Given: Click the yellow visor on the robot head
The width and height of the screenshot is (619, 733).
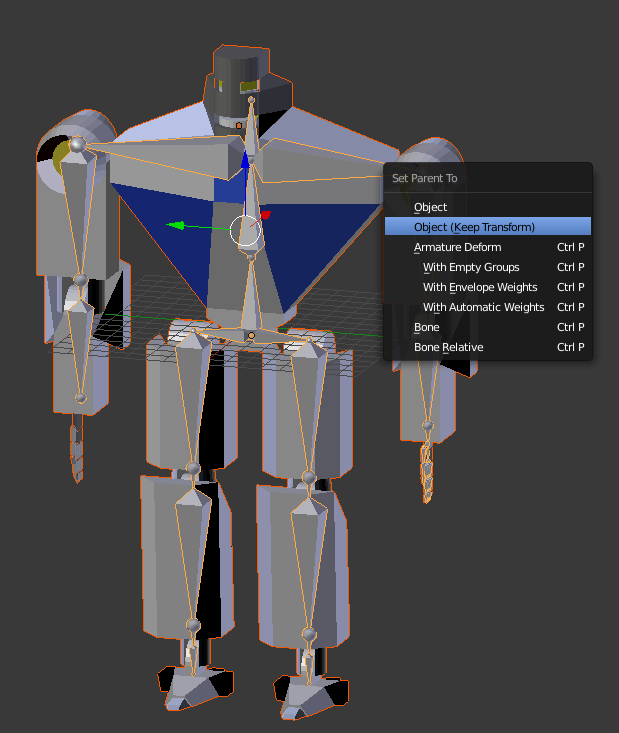Looking at the screenshot, I should pyautogui.click(x=247, y=86).
